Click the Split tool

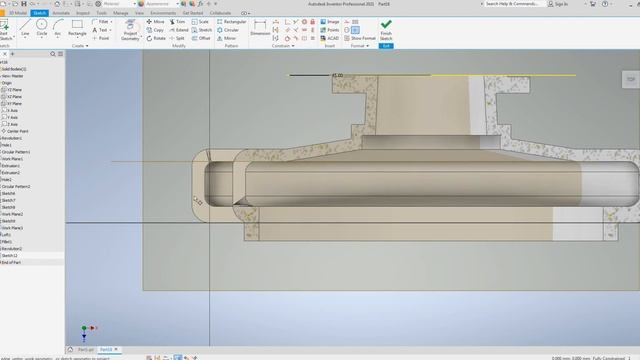(x=177, y=38)
